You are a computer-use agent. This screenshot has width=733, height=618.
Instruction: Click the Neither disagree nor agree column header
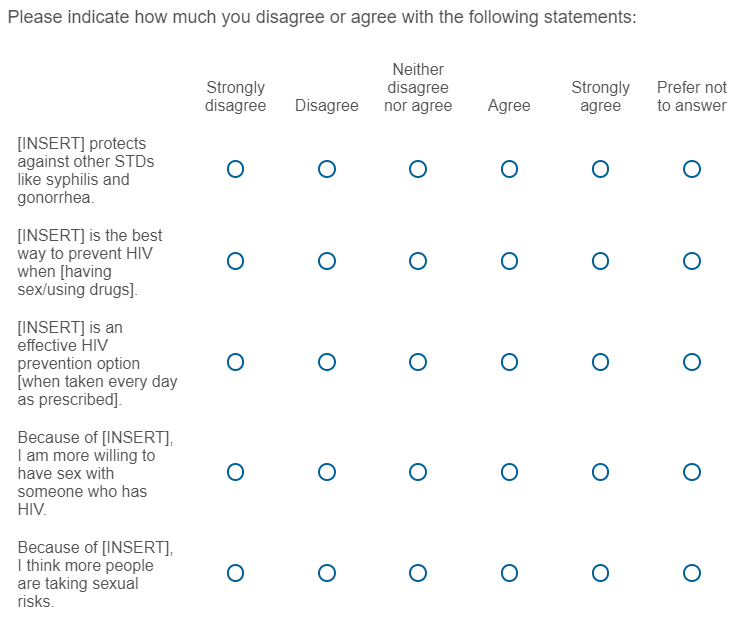418,87
